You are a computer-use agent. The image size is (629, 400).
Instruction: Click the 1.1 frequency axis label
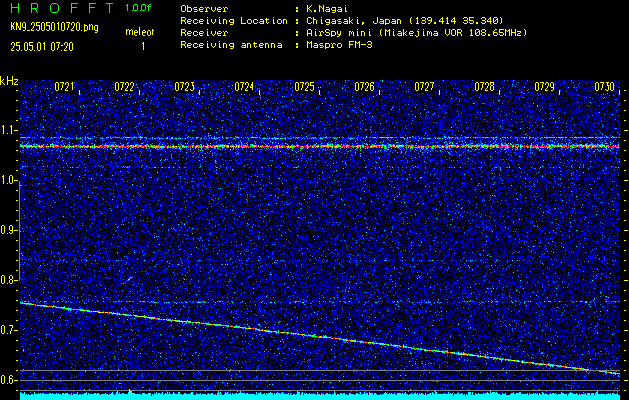click(x=9, y=130)
